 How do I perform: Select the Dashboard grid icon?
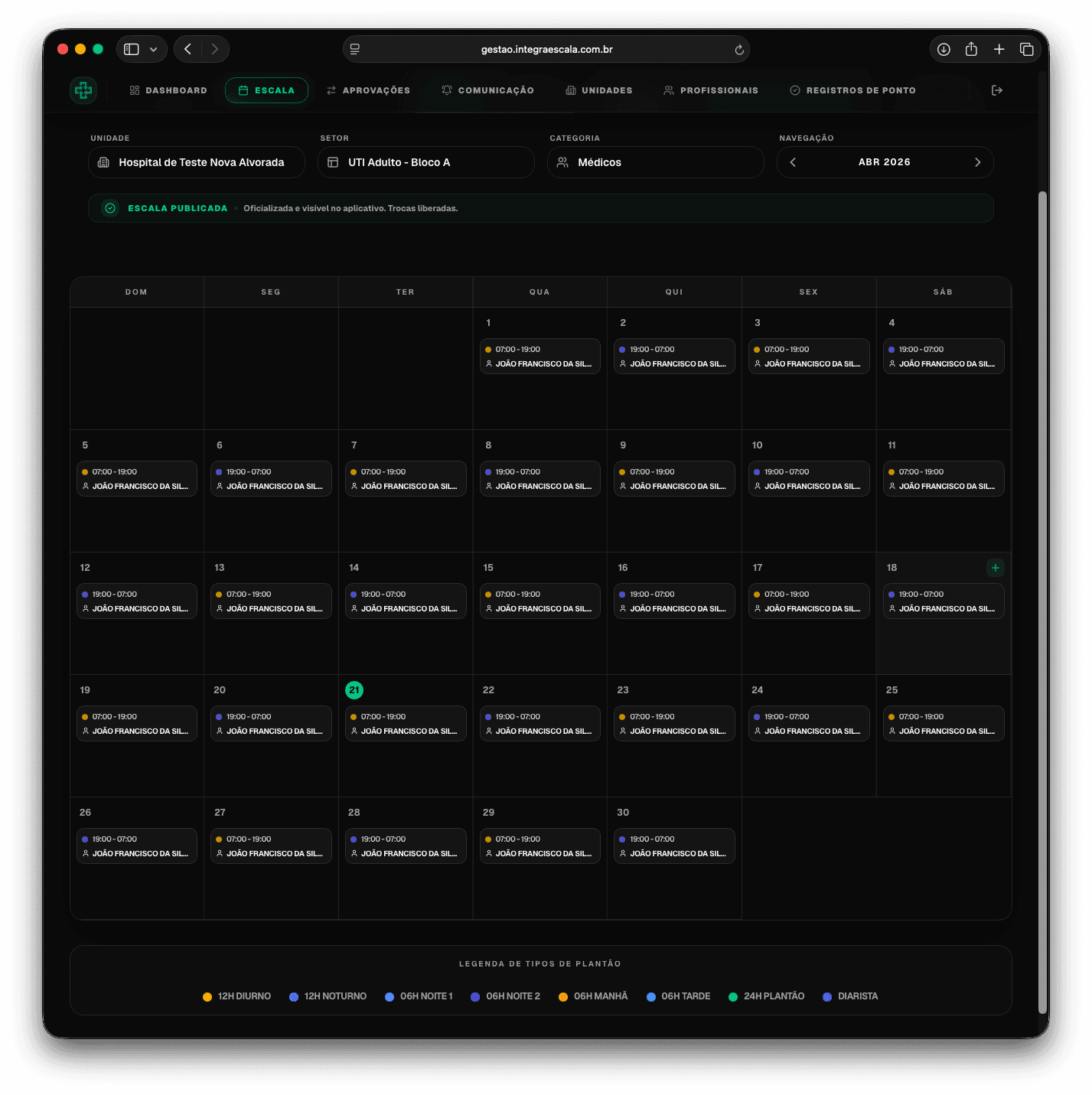click(x=134, y=90)
